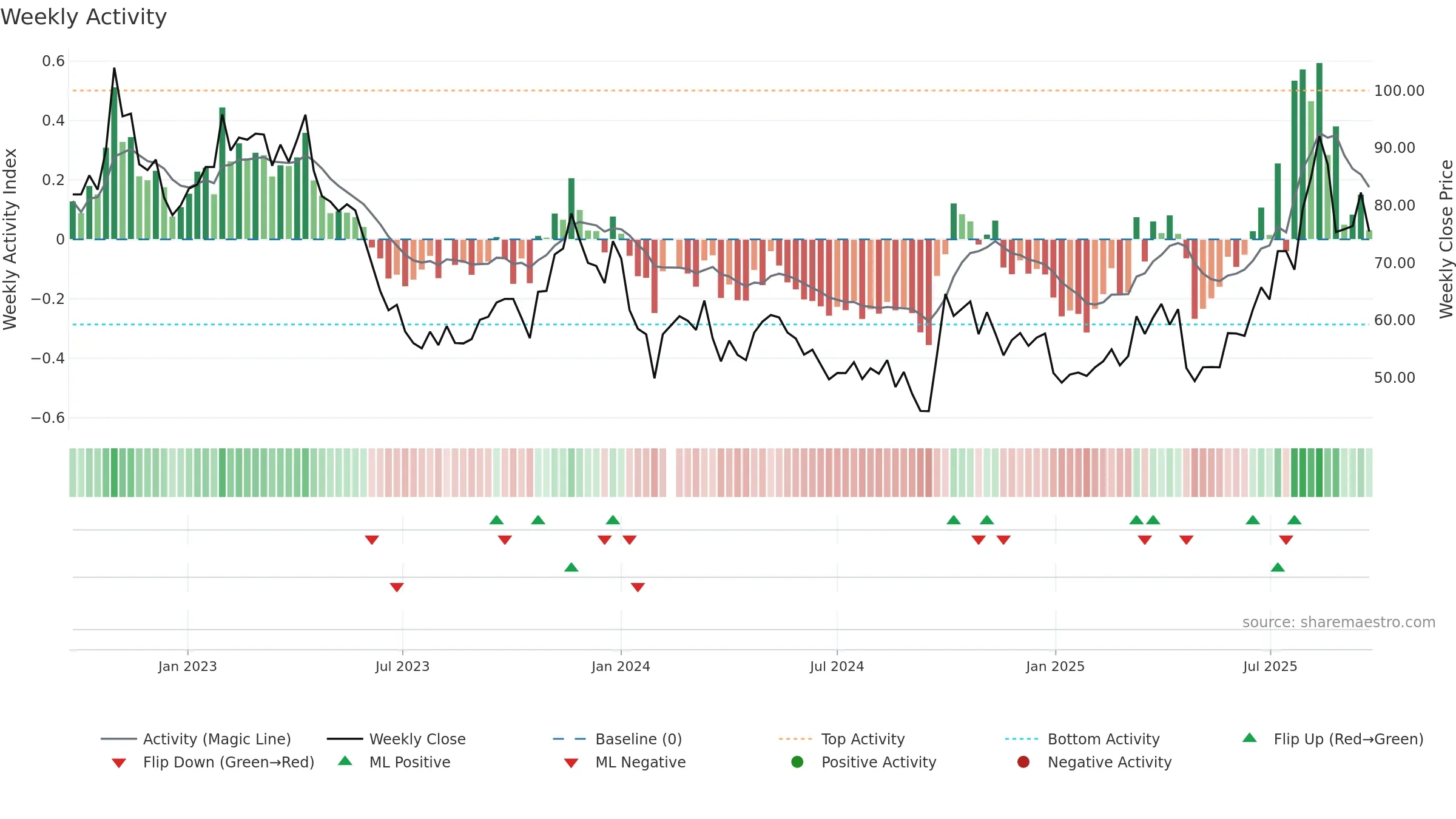Click the Jan 2024 x-axis label
1456x819 pixels.
point(621,666)
